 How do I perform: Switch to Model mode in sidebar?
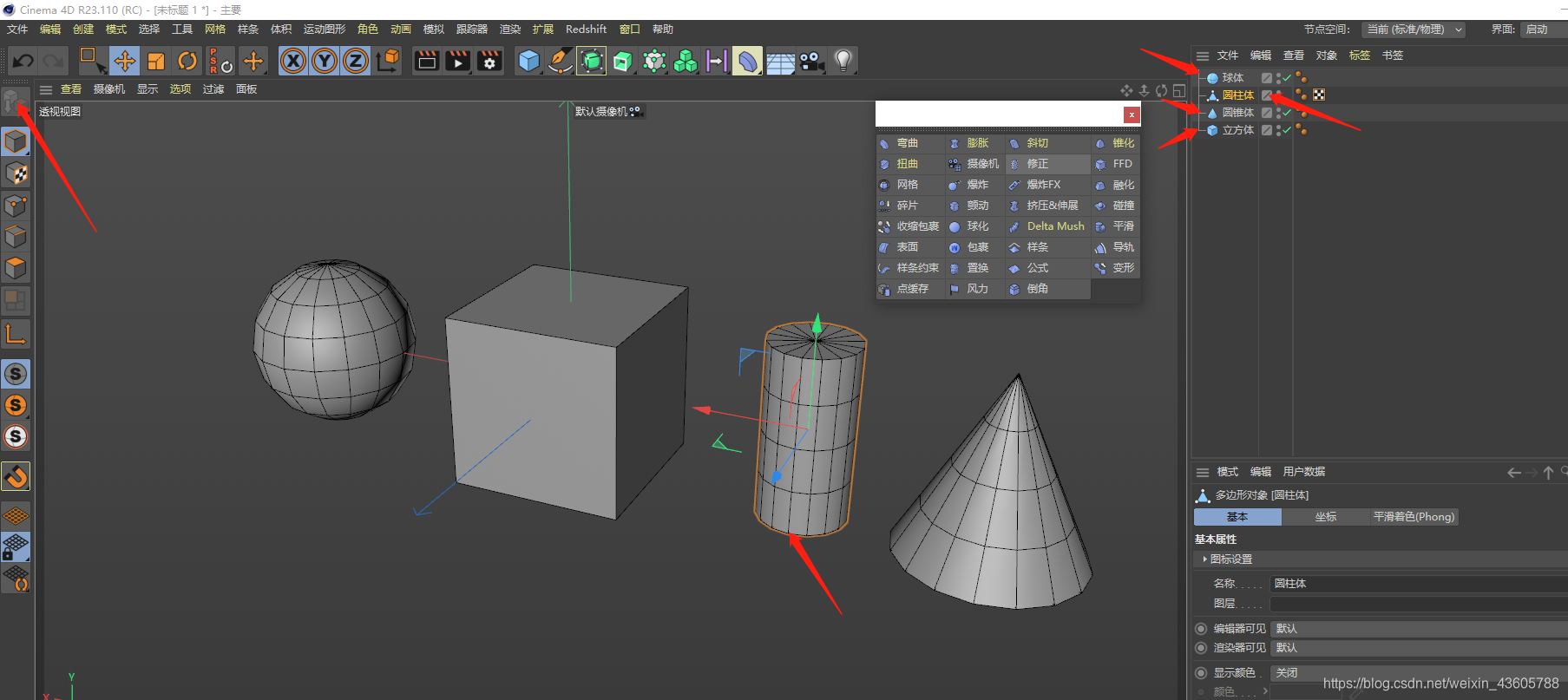(16, 141)
